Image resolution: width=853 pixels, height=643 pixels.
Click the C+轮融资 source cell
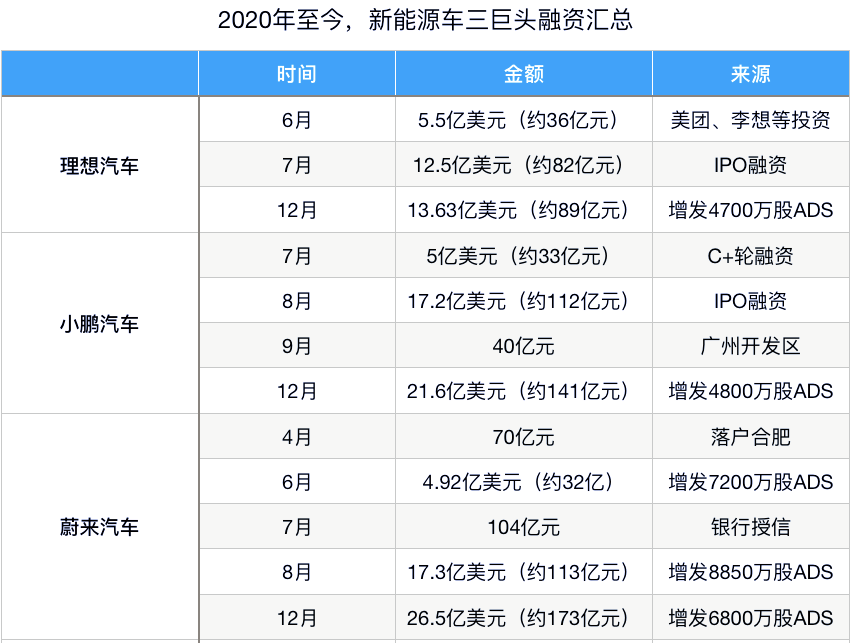(x=750, y=256)
